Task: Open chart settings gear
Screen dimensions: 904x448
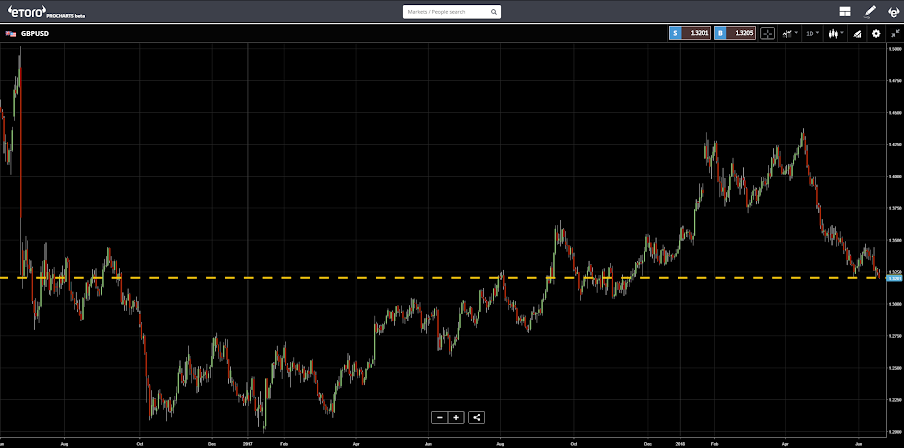Action: pos(876,33)
